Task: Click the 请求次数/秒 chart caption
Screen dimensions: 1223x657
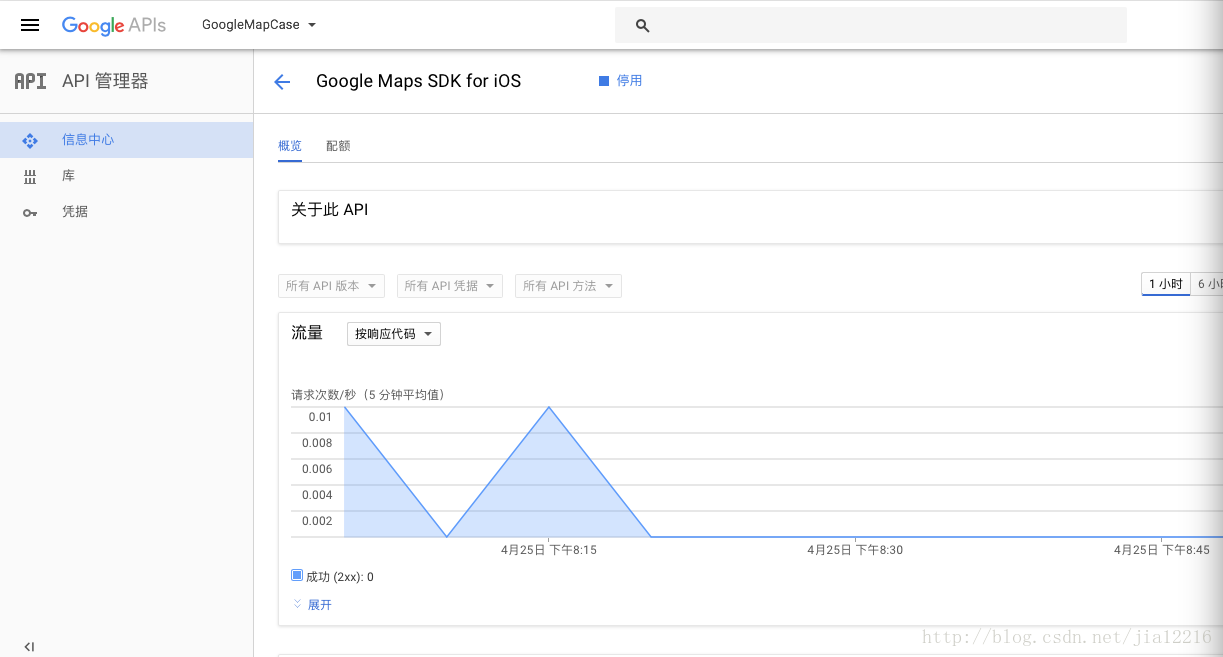Action: click(x=367, y=395)
